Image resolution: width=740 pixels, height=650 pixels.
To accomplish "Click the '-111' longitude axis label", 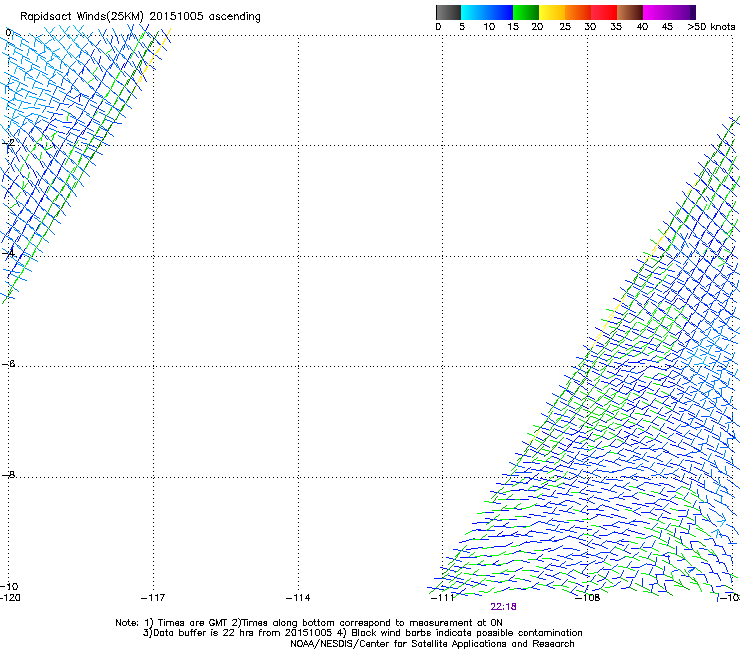I will (442, 598).
